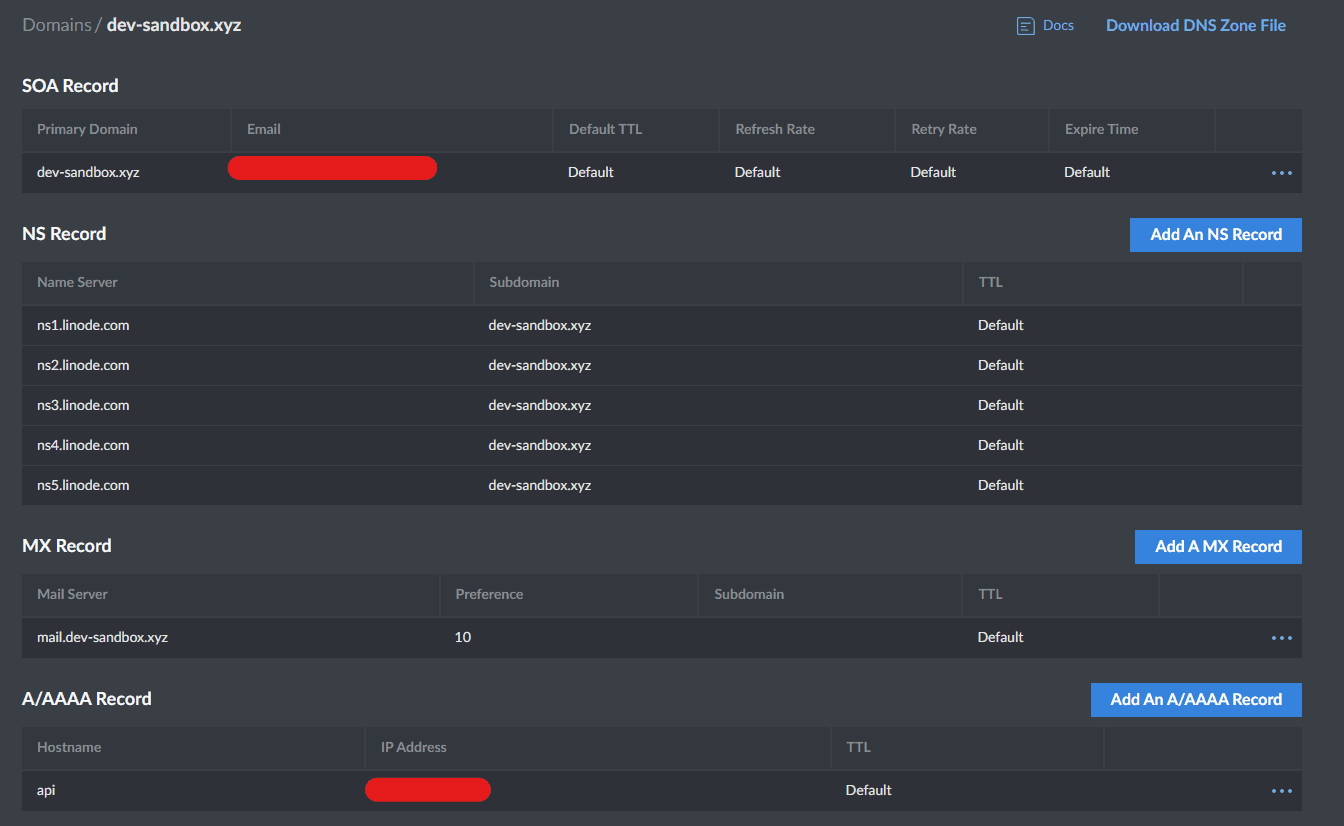
Task: Open the api A record actions menu
Action: [1281, 791]
